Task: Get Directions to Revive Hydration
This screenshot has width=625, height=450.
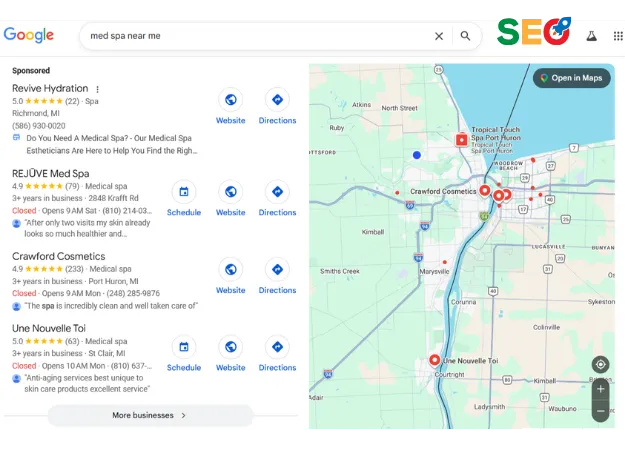Action: click(277, 100)
